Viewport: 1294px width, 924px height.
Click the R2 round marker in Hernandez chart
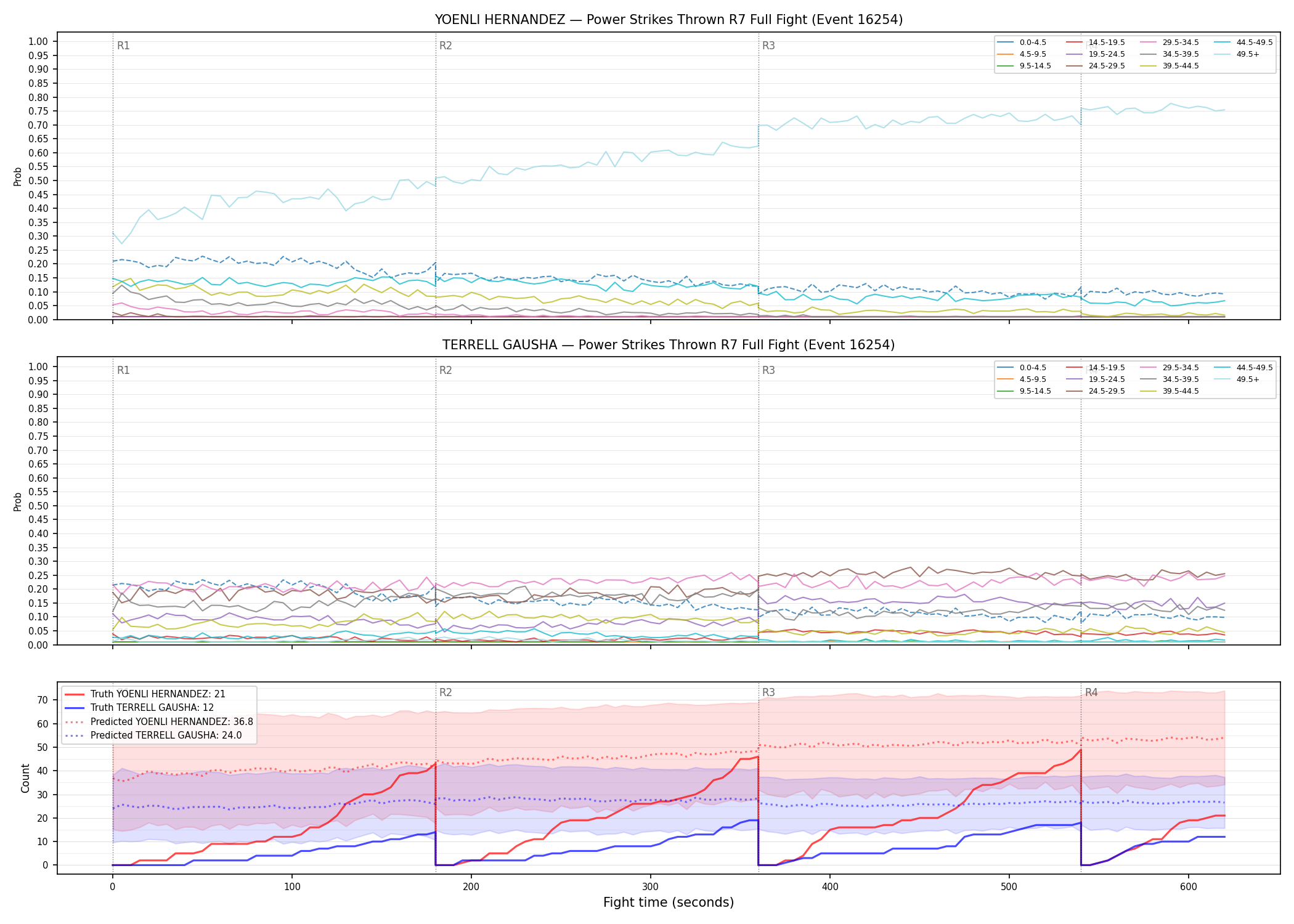446,46
